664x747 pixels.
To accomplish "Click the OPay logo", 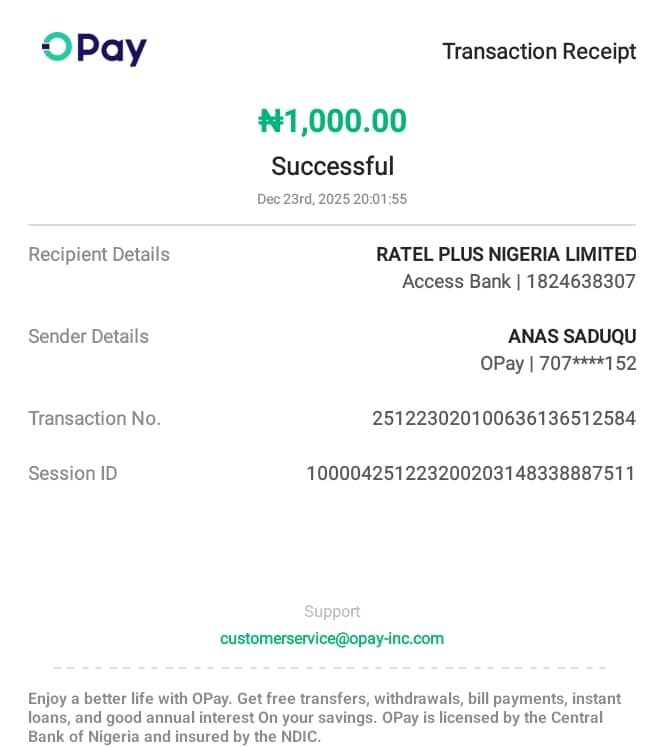I will (x=94, y=48).
